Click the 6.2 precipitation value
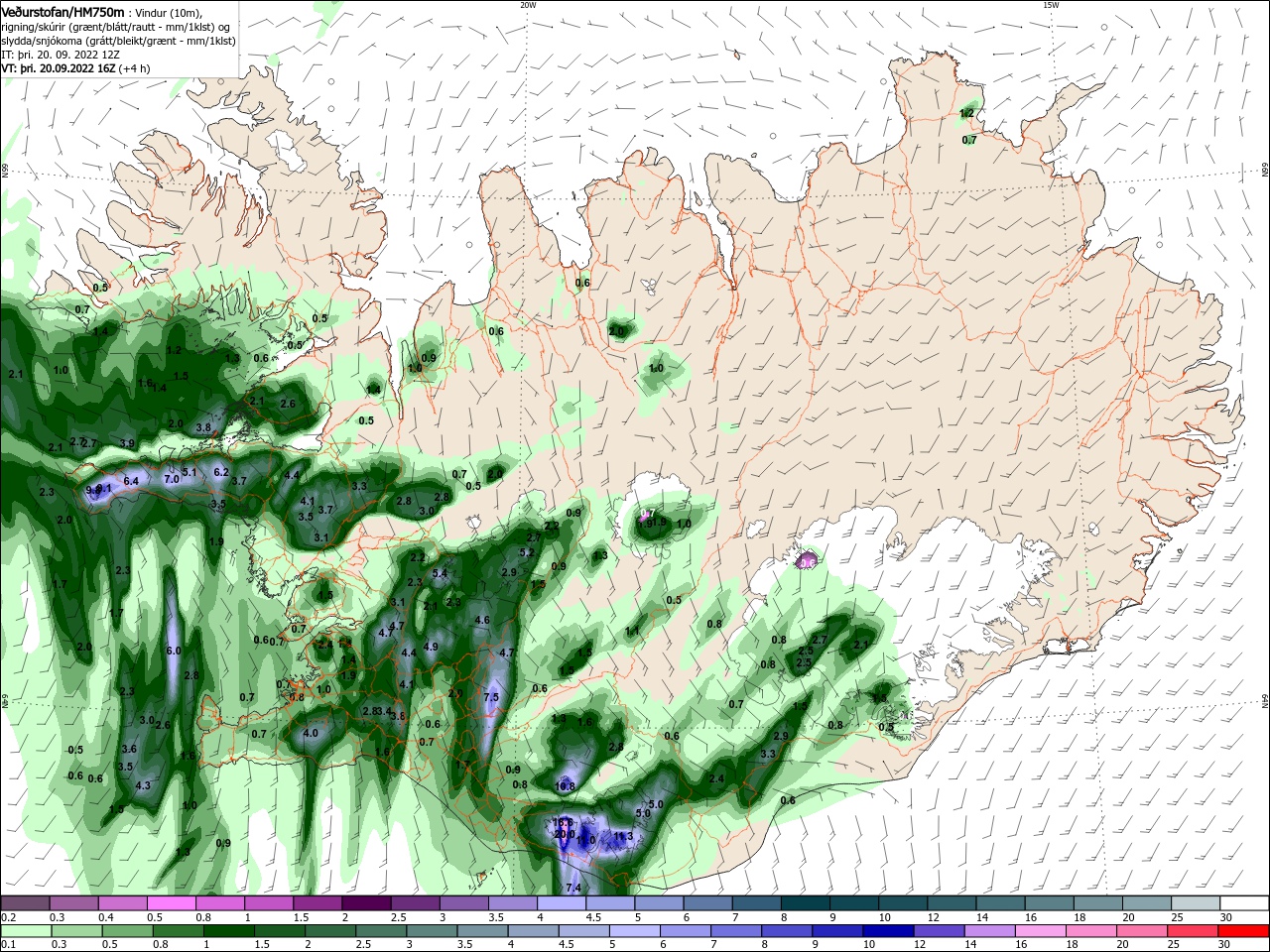The image size is (1270, 952). click(x=221, y=472)
